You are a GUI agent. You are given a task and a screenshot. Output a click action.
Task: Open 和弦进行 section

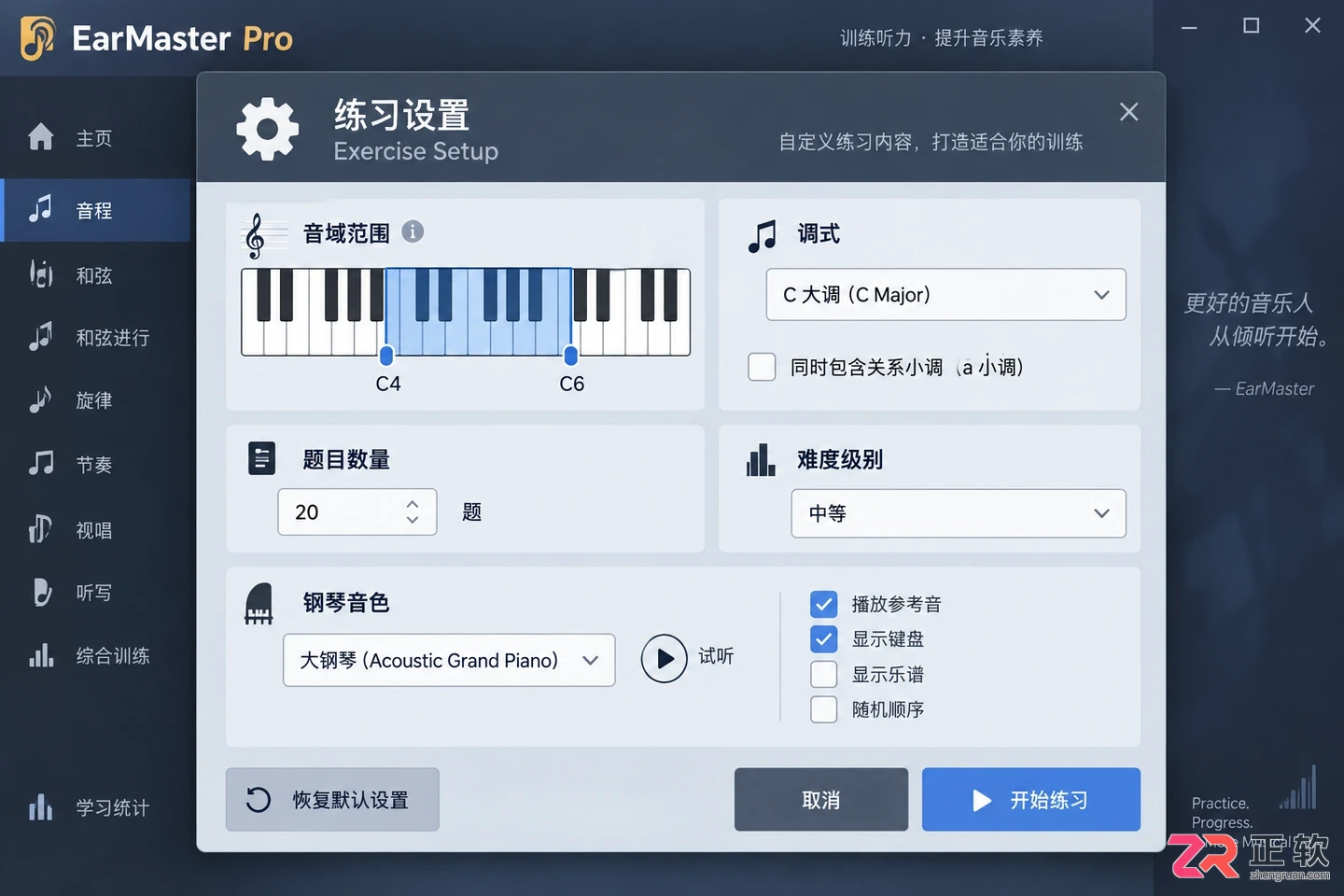click(95, 337)
